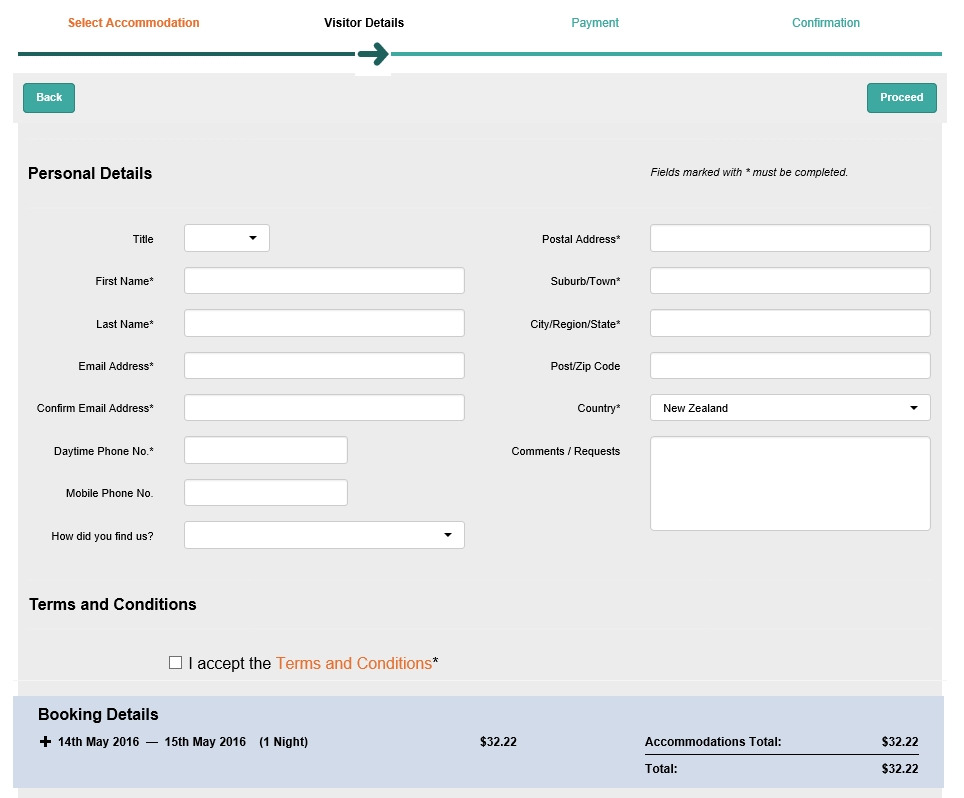Open the How did you find us dropdown
The width and height of the screenshot is (964, 798).
pos(324,535)
